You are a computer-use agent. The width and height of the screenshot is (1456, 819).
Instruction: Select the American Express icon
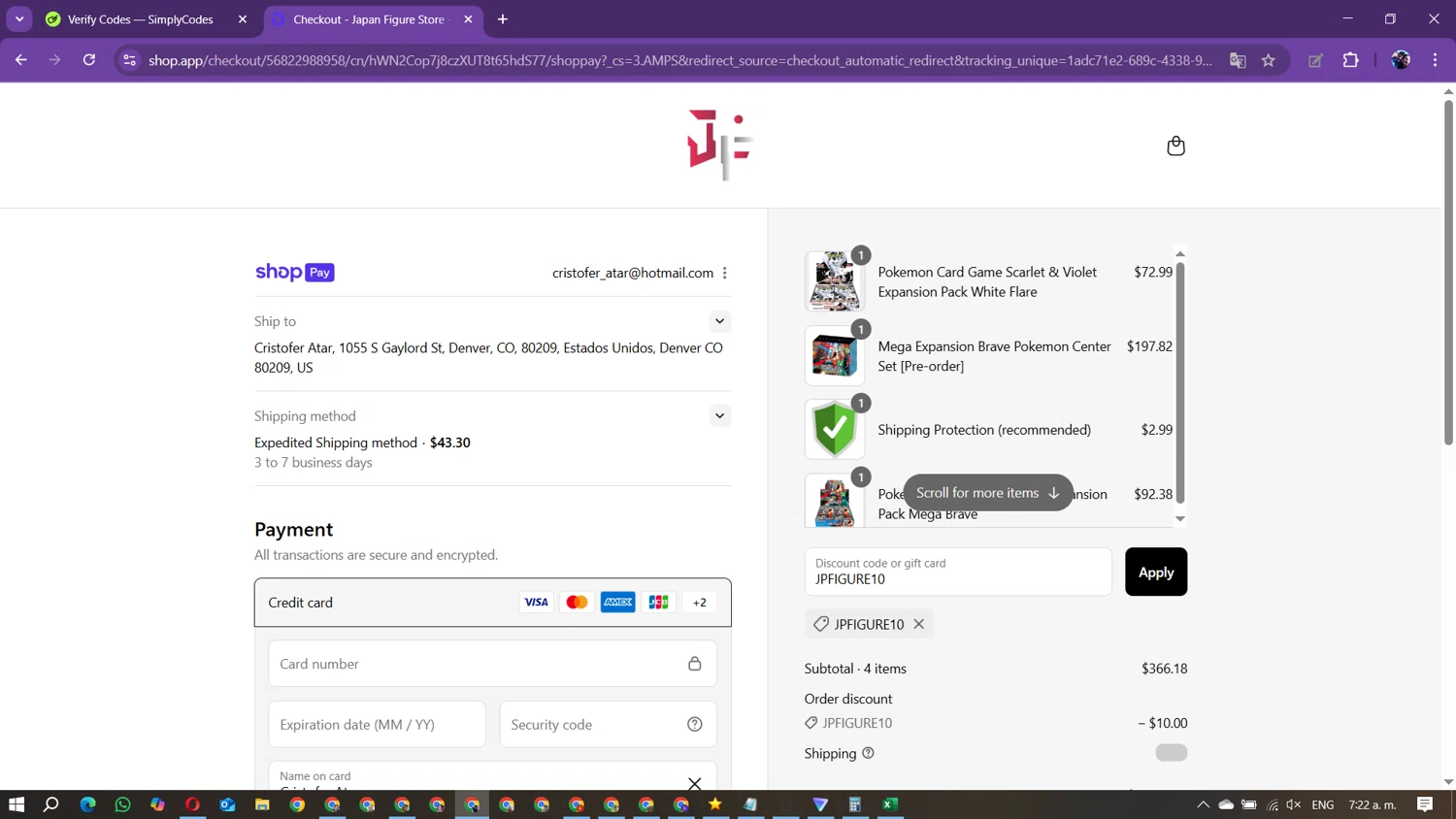pos(617,603)
